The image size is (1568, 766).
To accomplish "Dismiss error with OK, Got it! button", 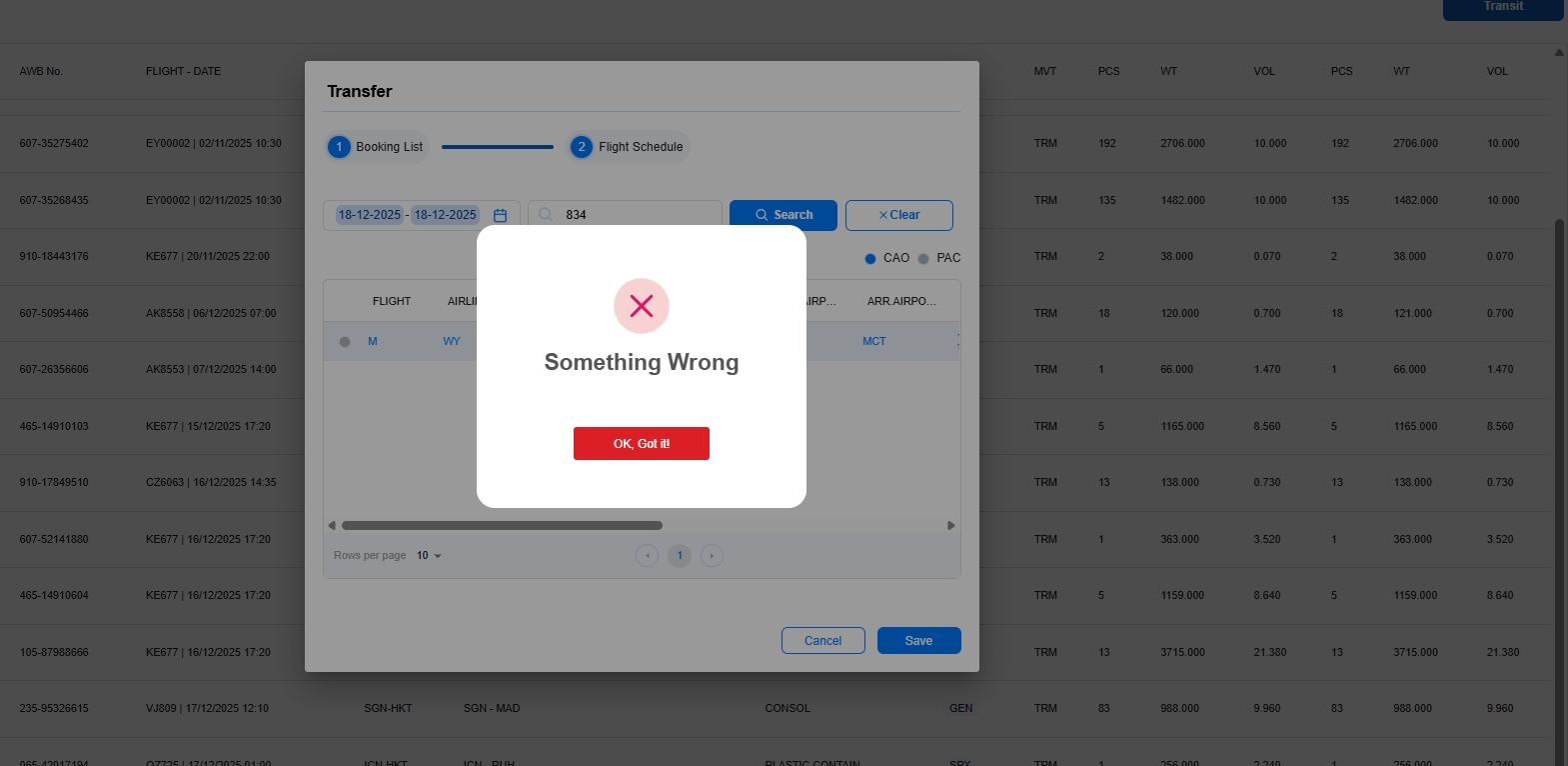I will click(641, 444).
